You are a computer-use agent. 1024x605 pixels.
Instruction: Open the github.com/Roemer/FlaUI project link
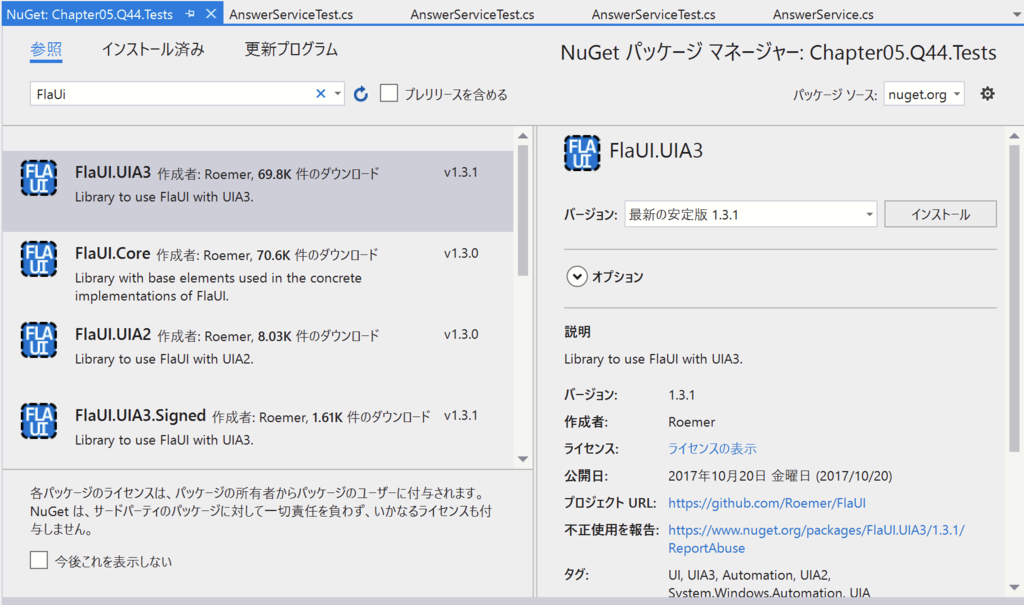767,503
